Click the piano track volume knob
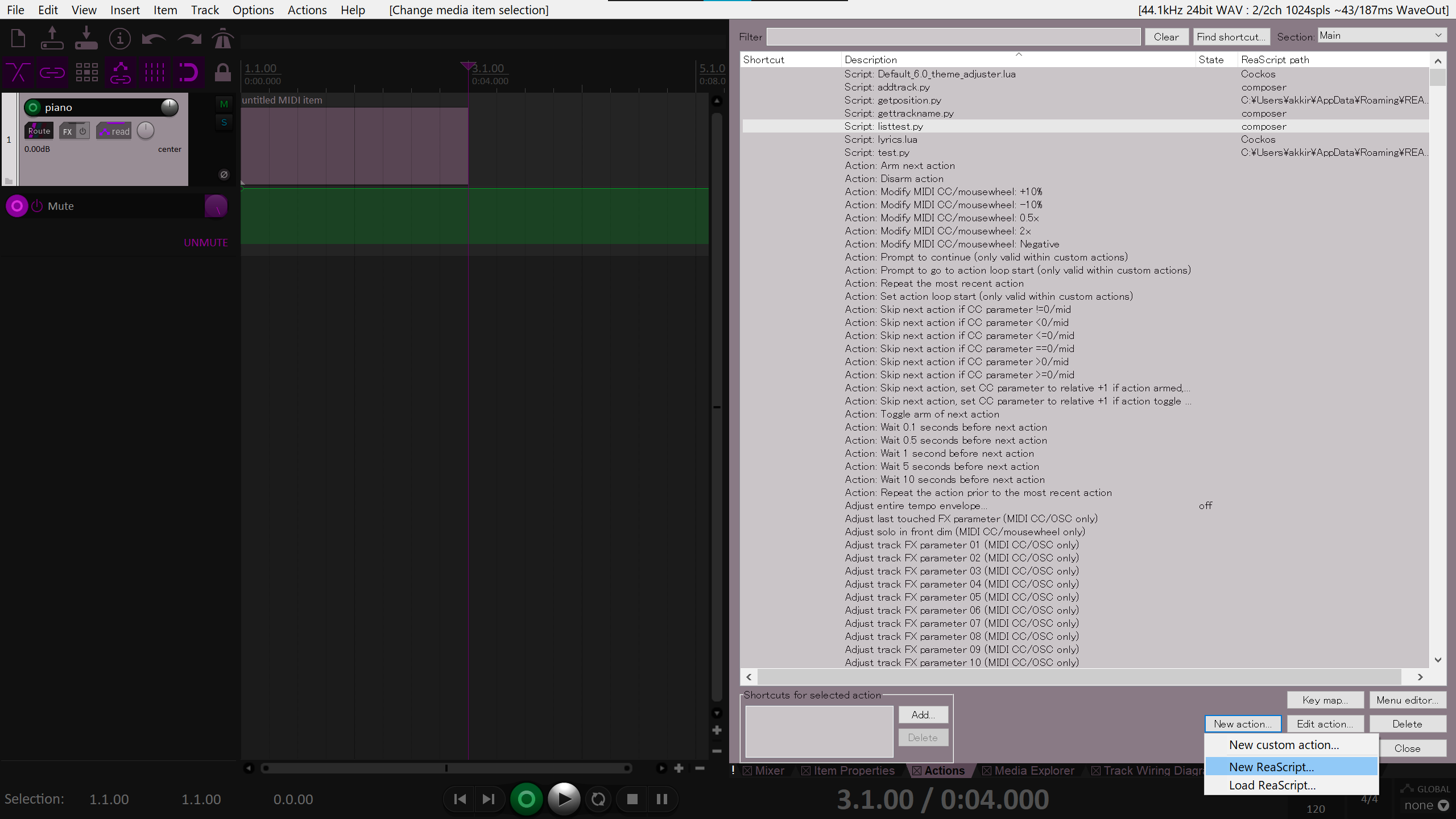 [169, 107]
